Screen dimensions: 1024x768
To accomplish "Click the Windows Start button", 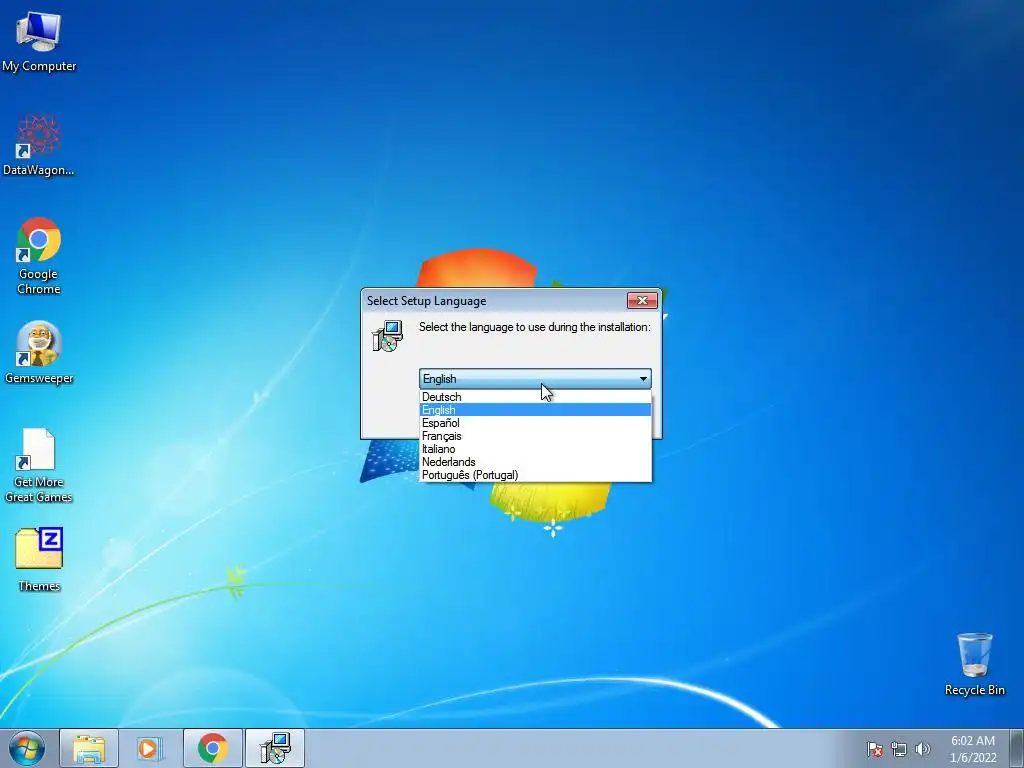I will tap(26, 748).
